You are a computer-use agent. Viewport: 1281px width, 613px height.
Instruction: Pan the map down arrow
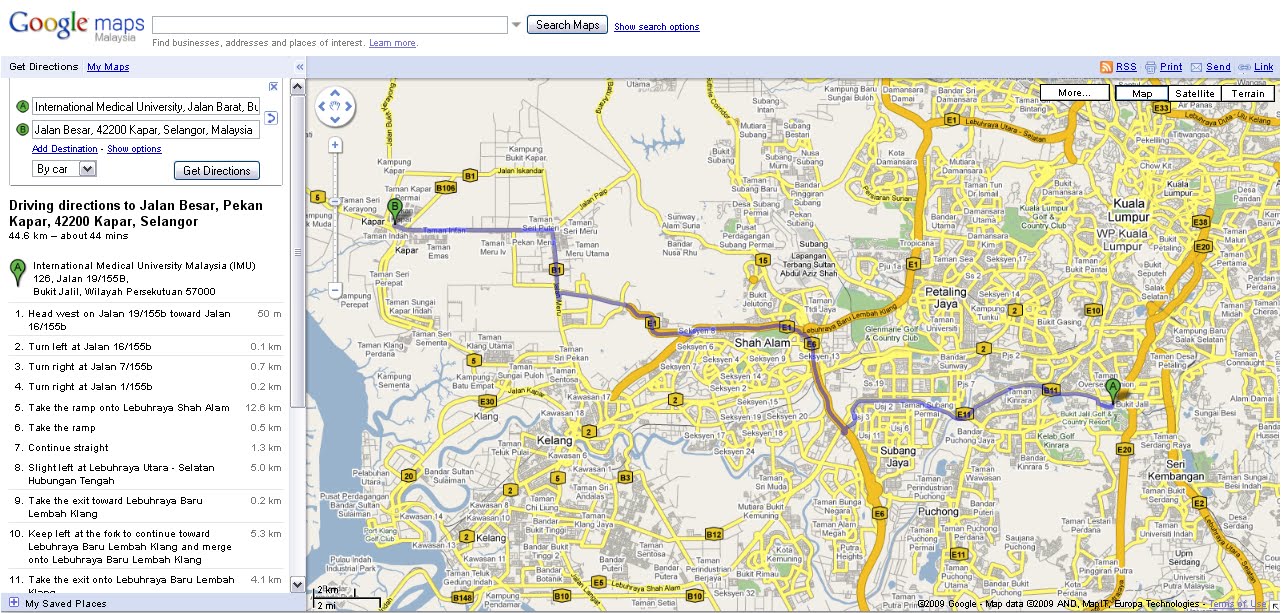click(336, 119)
